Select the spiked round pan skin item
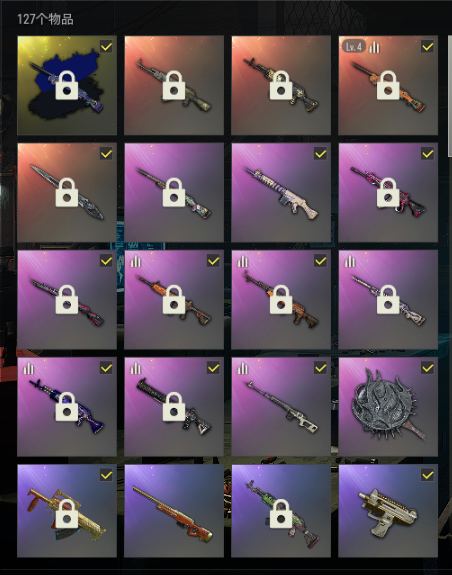Viewport: 452px width, 575px height. (388, 407)
